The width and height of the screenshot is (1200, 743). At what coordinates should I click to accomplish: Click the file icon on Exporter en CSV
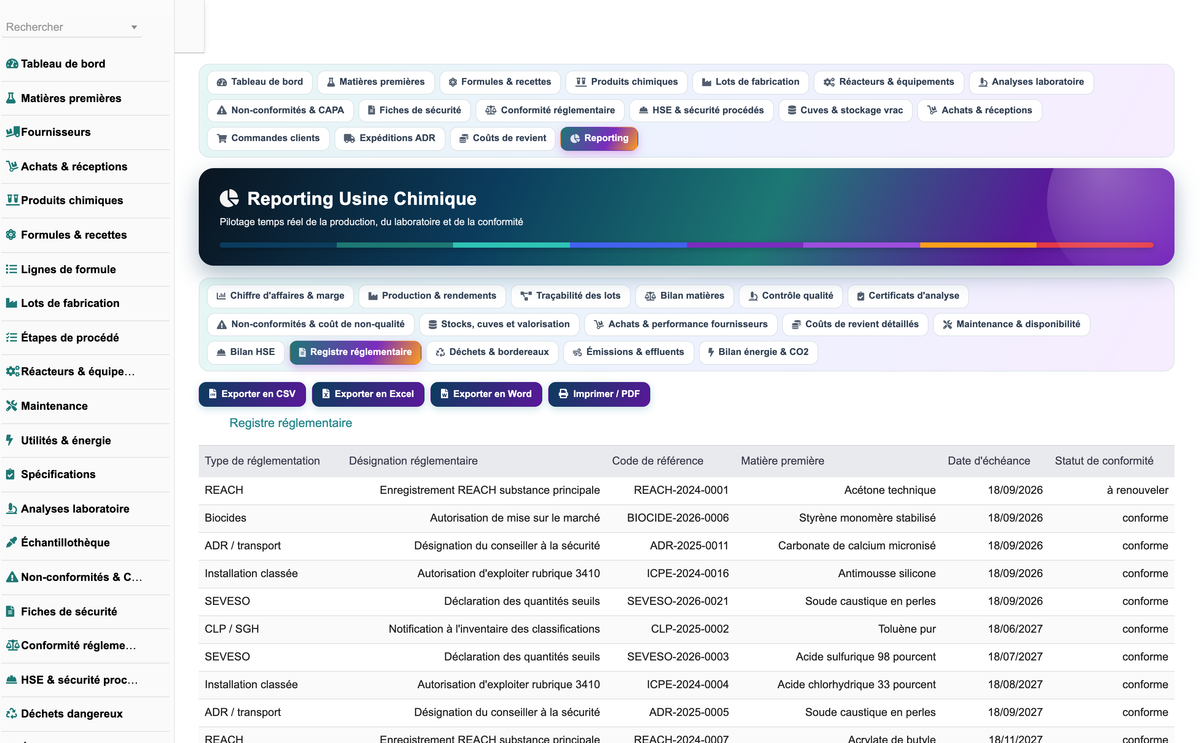213,394
